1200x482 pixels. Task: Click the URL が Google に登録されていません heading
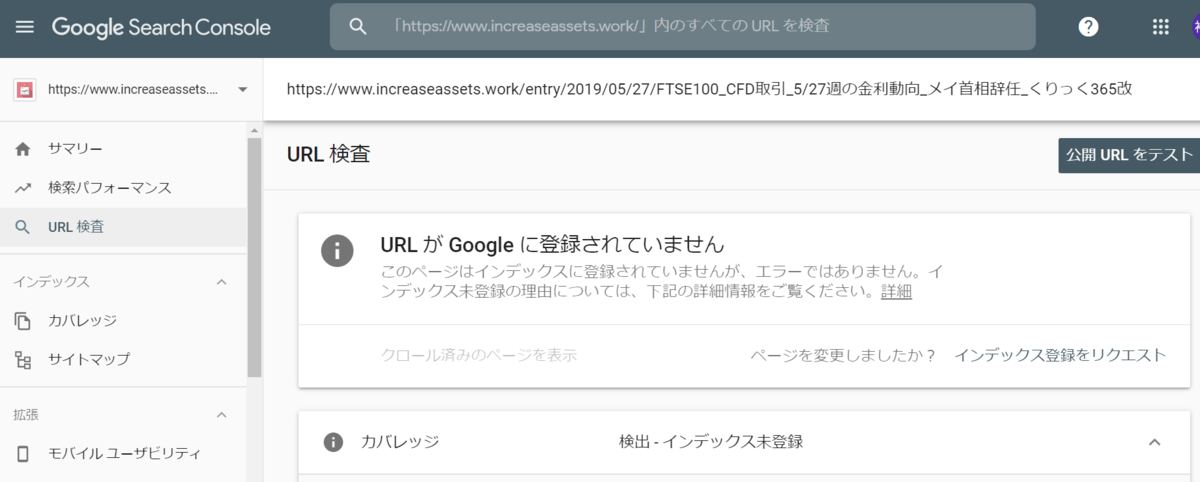click(552, 245)
